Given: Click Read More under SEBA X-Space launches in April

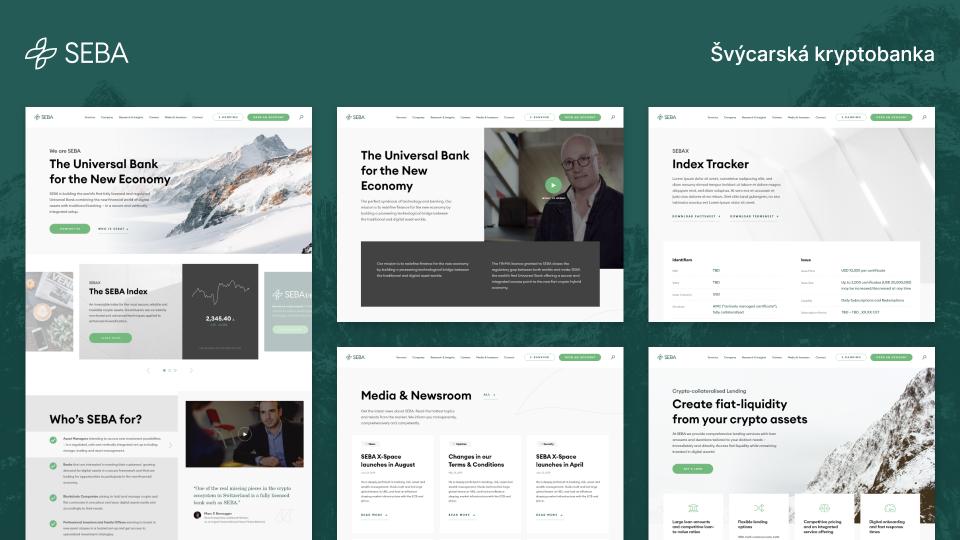Looking at the screenshot, I should (x=549, y=515).
